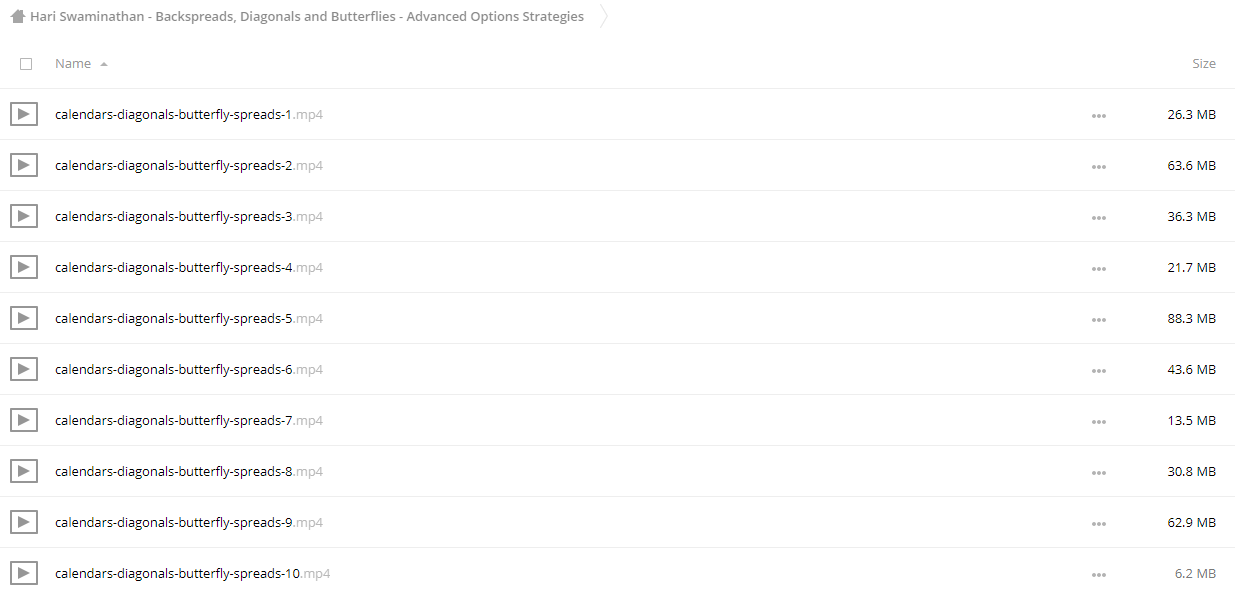Open more options for spreads-2.mp4
The image size is (1235, 598).
pos(1099,166)
